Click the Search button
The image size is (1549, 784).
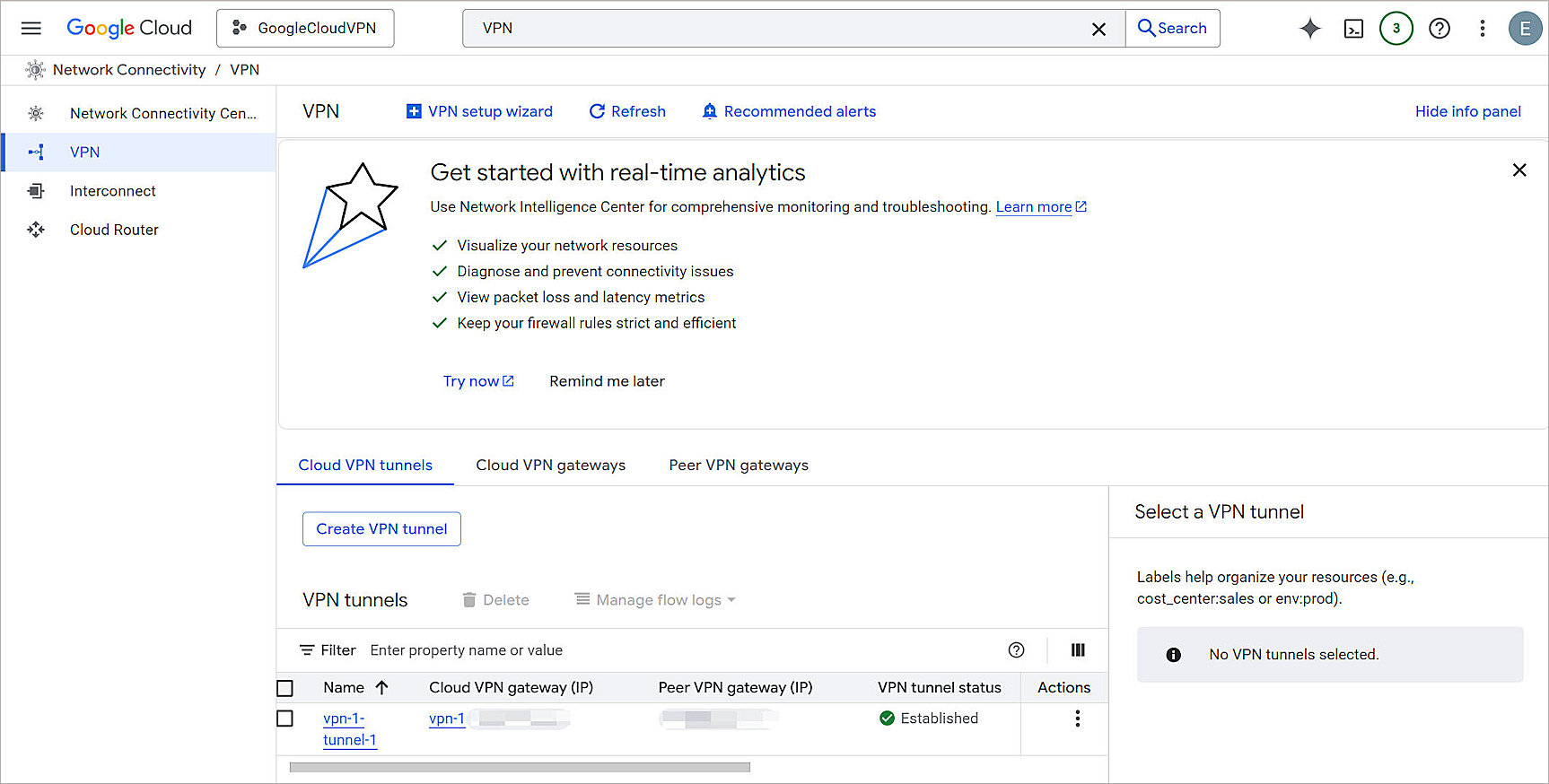(1173, 28)
